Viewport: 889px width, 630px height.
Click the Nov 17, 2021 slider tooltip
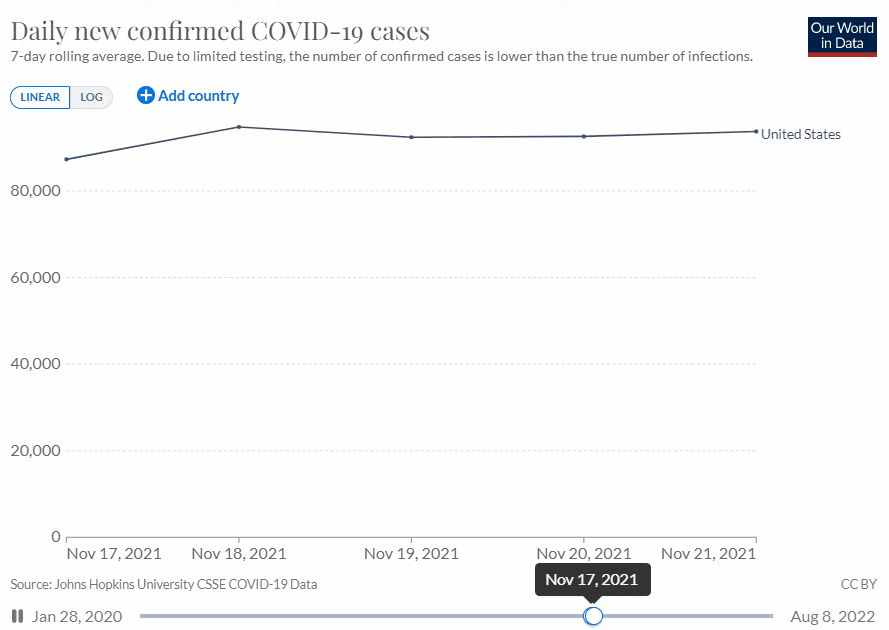[x=592, y=580]
